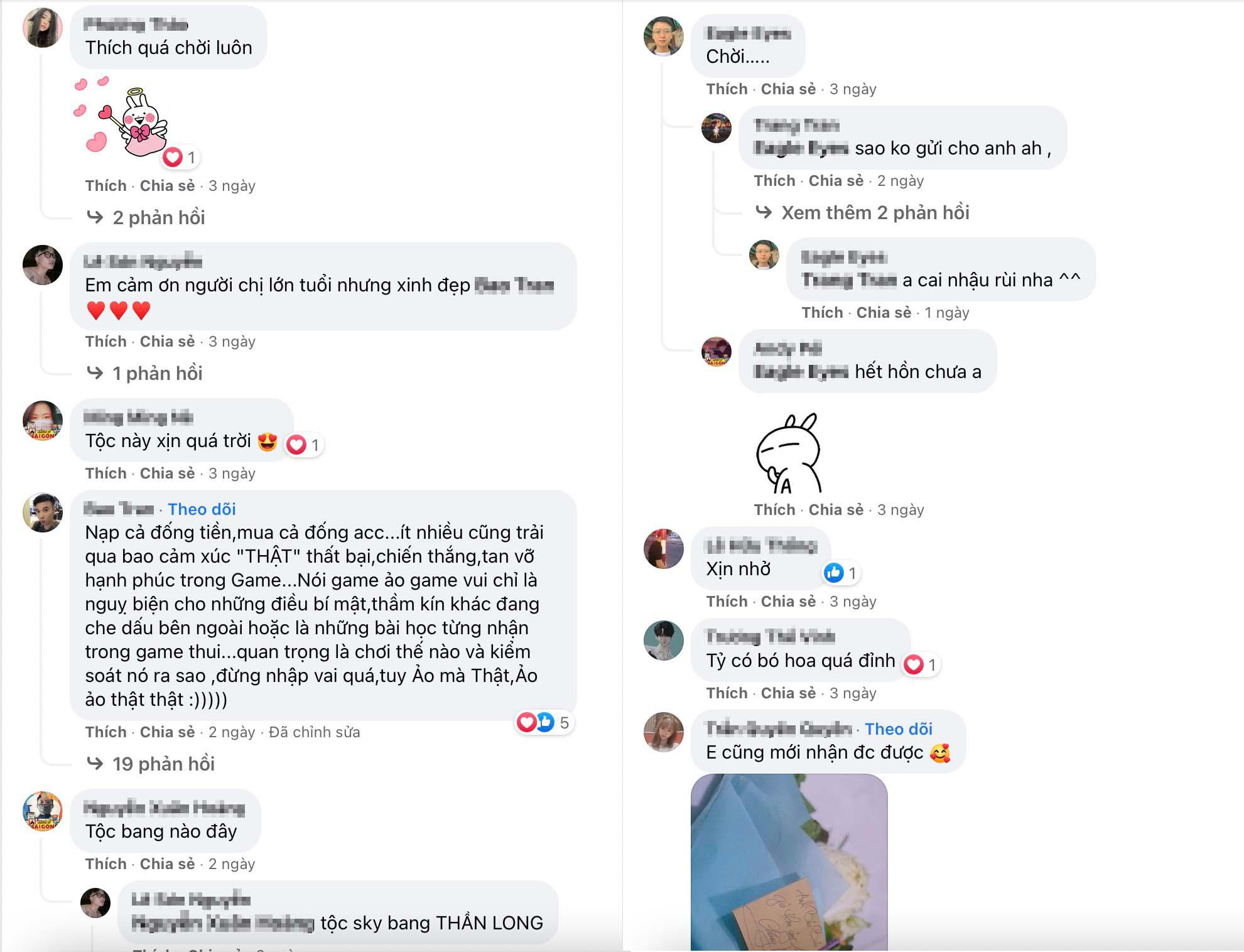The height and width of the screenshot is (952, 1244).
Task: Like the "Xịn nhở" comment with Thích
Action: 727,601
